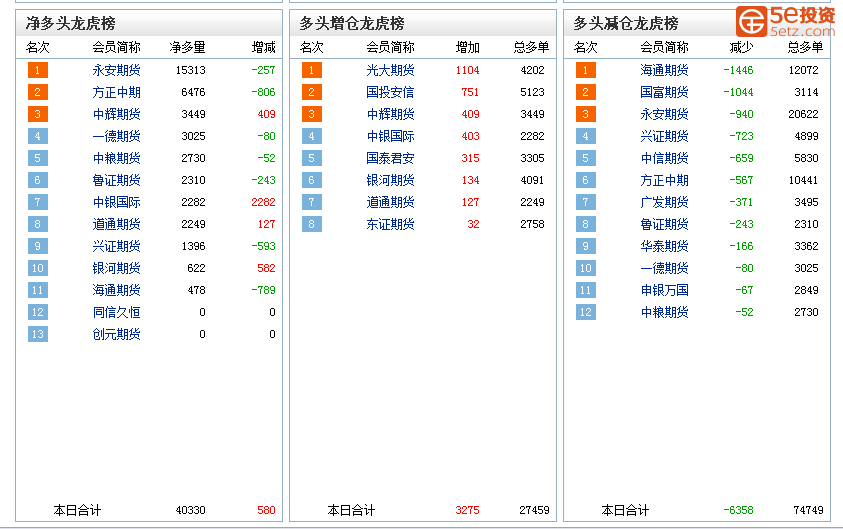Screen dimensions: 843x529
Task: Click 银河期货 in the 多头增仓龙虎榜 table
Action: (390, 181)
